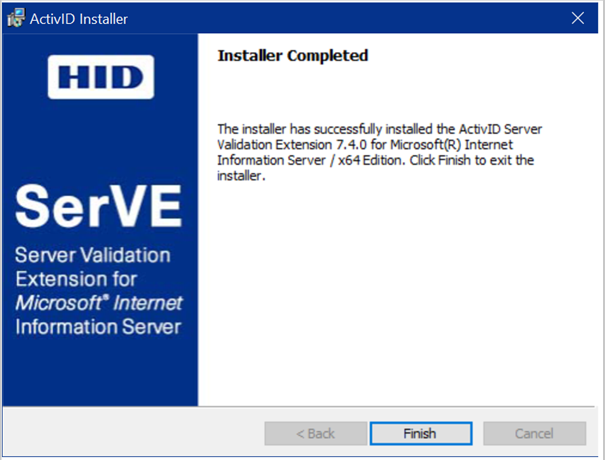Viewport: 605px width, 460px height.
Task: Click the SerVE product name graphic
Action: 98,206
